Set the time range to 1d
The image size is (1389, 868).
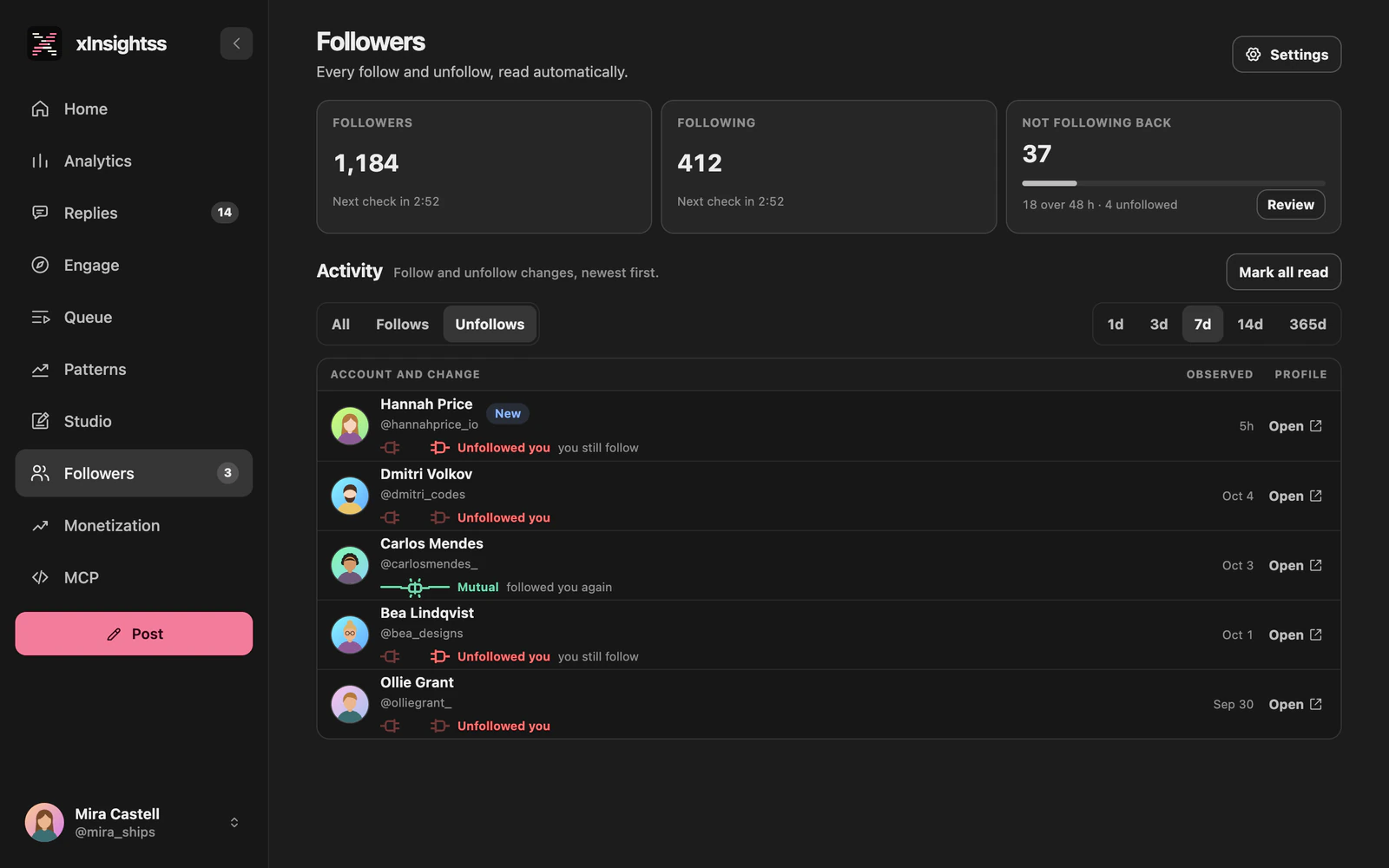coord(1116,324)
